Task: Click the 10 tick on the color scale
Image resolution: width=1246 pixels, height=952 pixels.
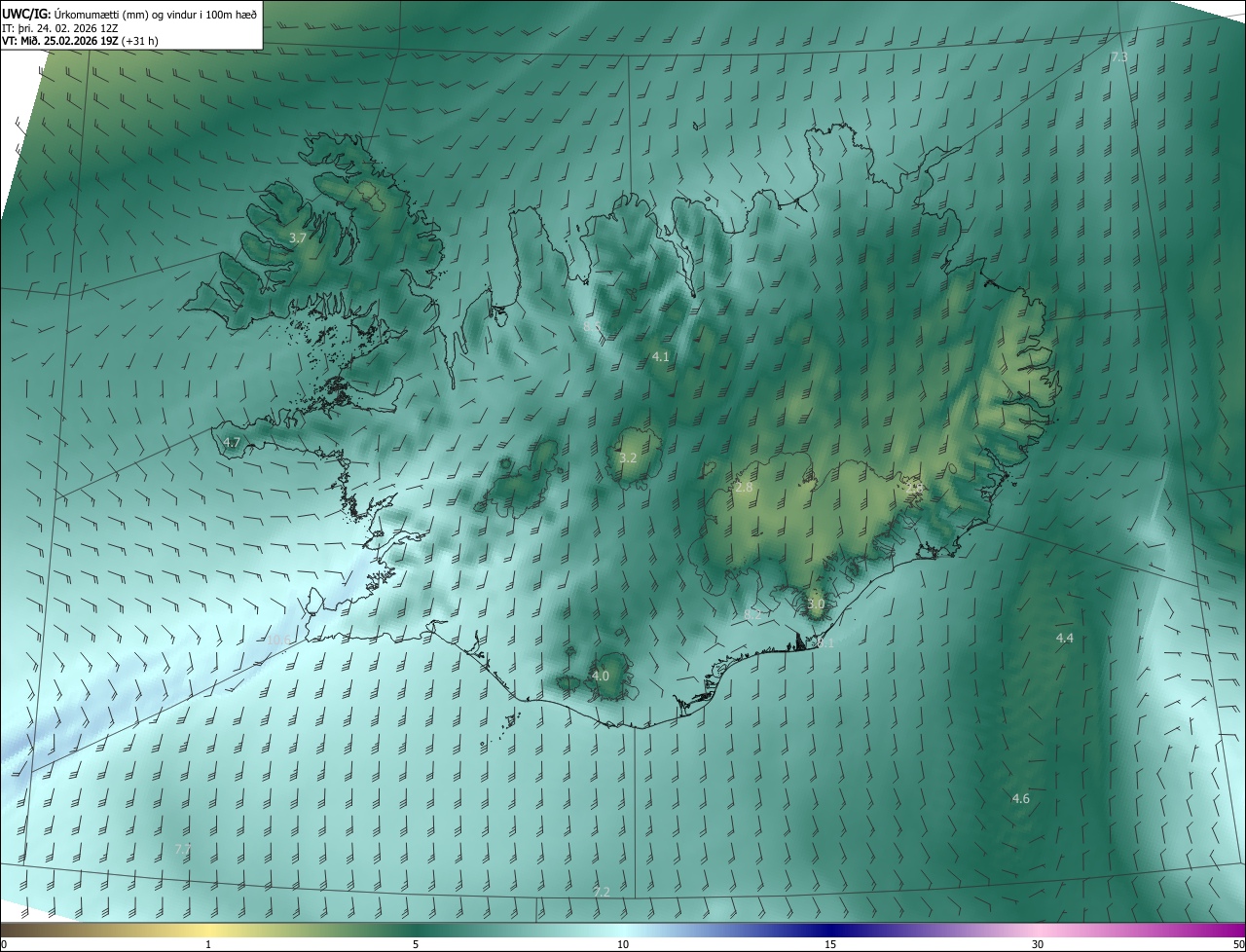Action: [x=623, y=945]
